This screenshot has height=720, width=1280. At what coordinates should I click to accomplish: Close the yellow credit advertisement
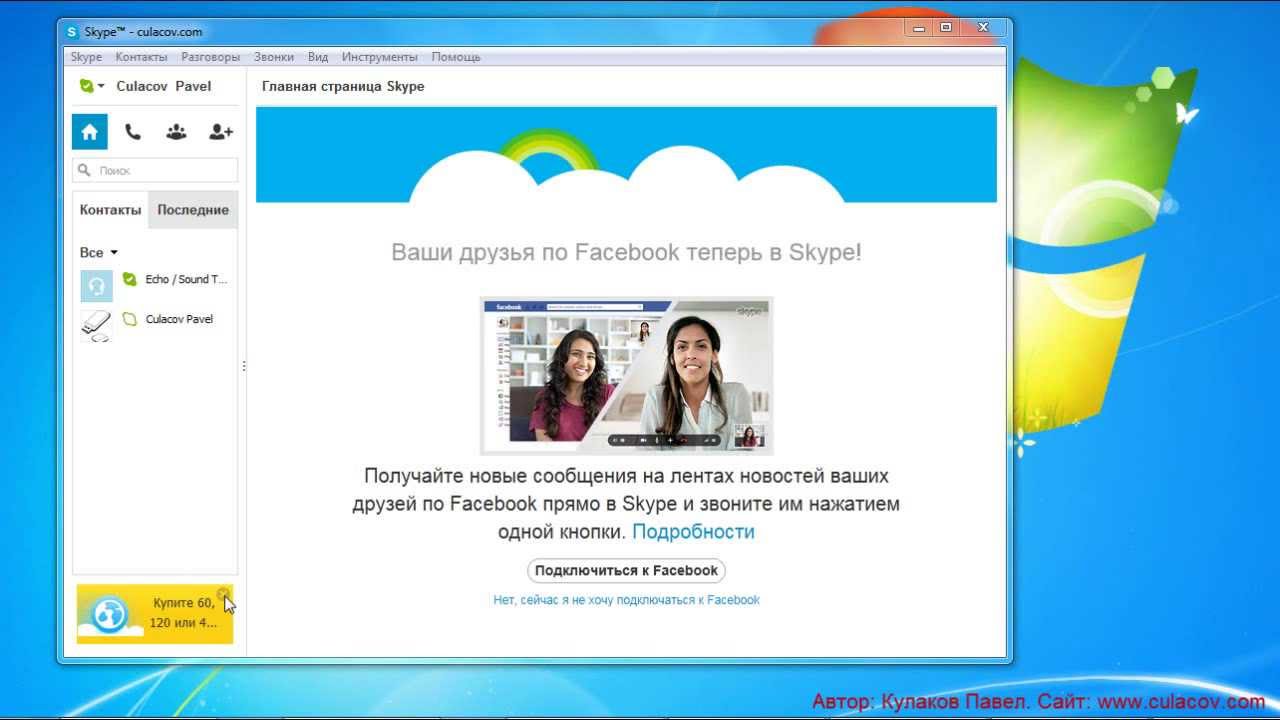[223, 594]
